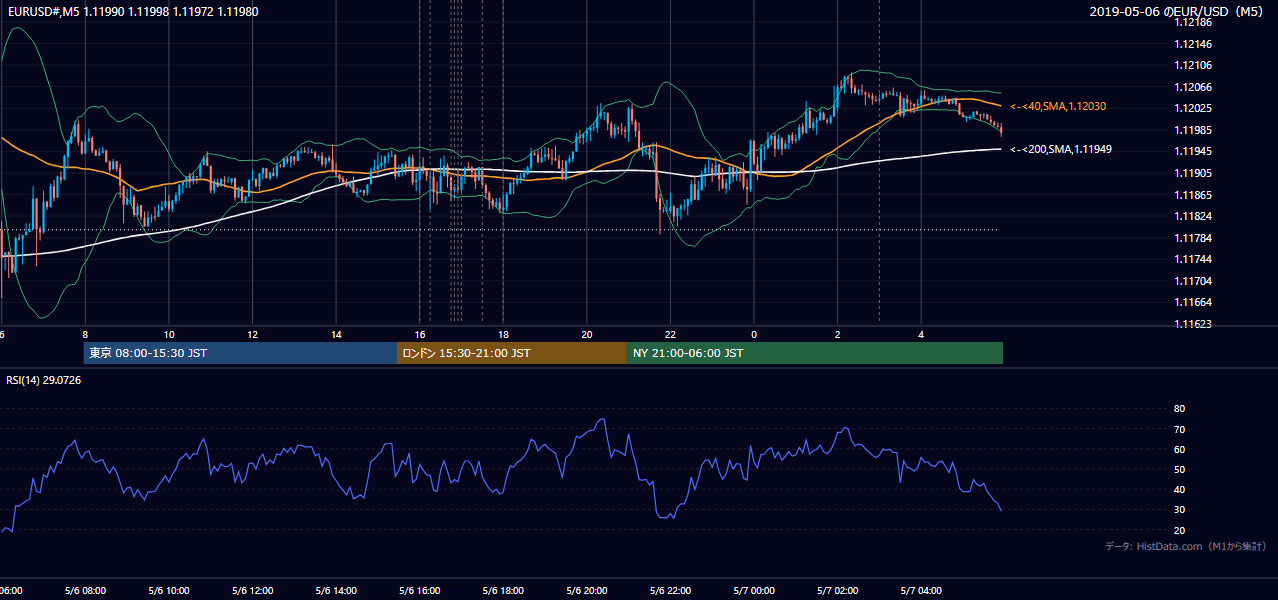The width and height of the screenshot is (1278, 600).
Task: Click the RSI 20 level label
Action: point(1179,531)
